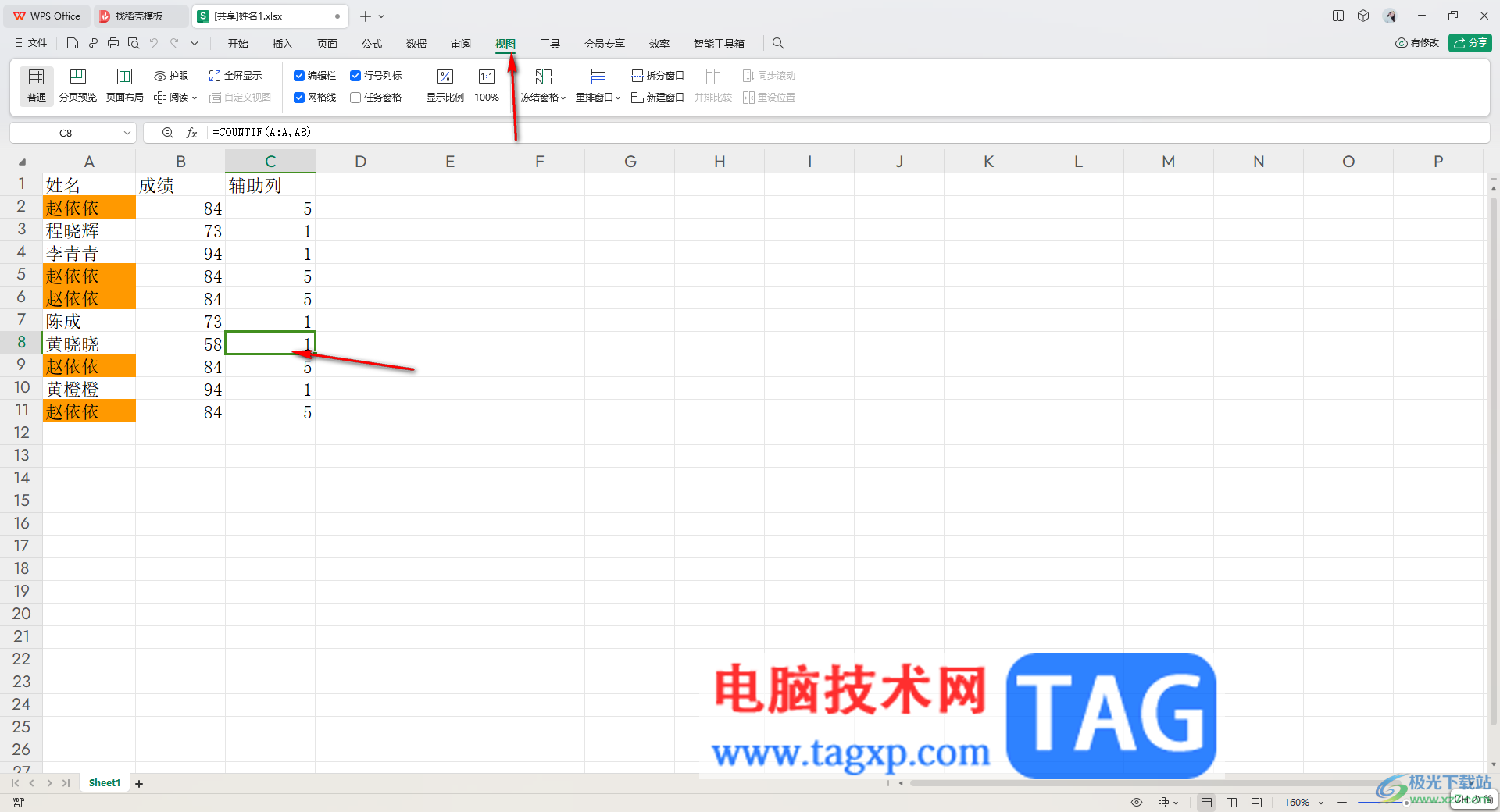The image size is (1500, 812).
Task: Select page layout icon in status bar
Action: pos(1232,803)
